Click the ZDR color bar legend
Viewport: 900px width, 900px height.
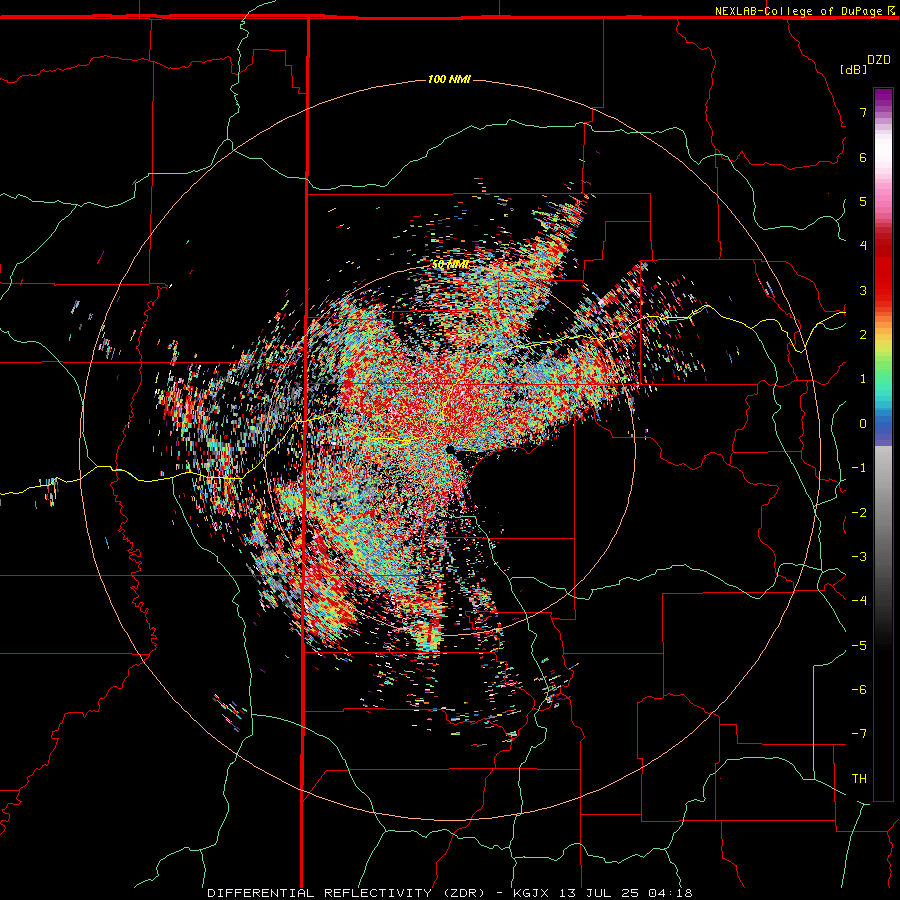coord(883,444)
